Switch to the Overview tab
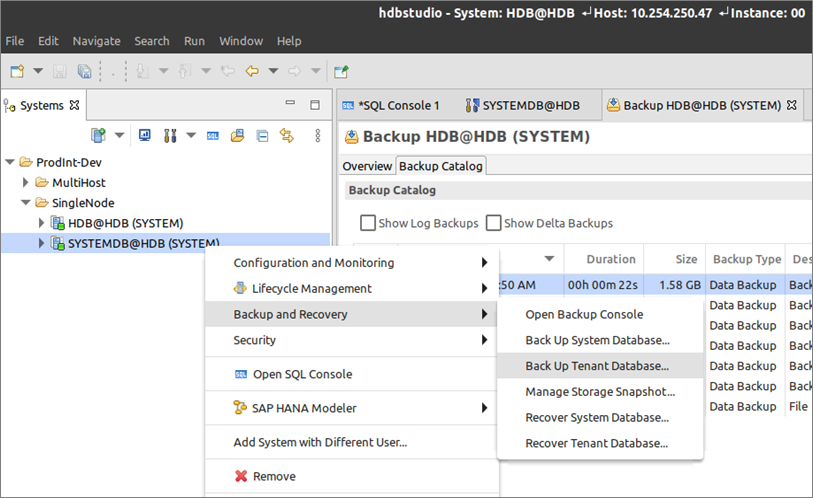The width and height of the screenshot is (813, 498). 367,166
